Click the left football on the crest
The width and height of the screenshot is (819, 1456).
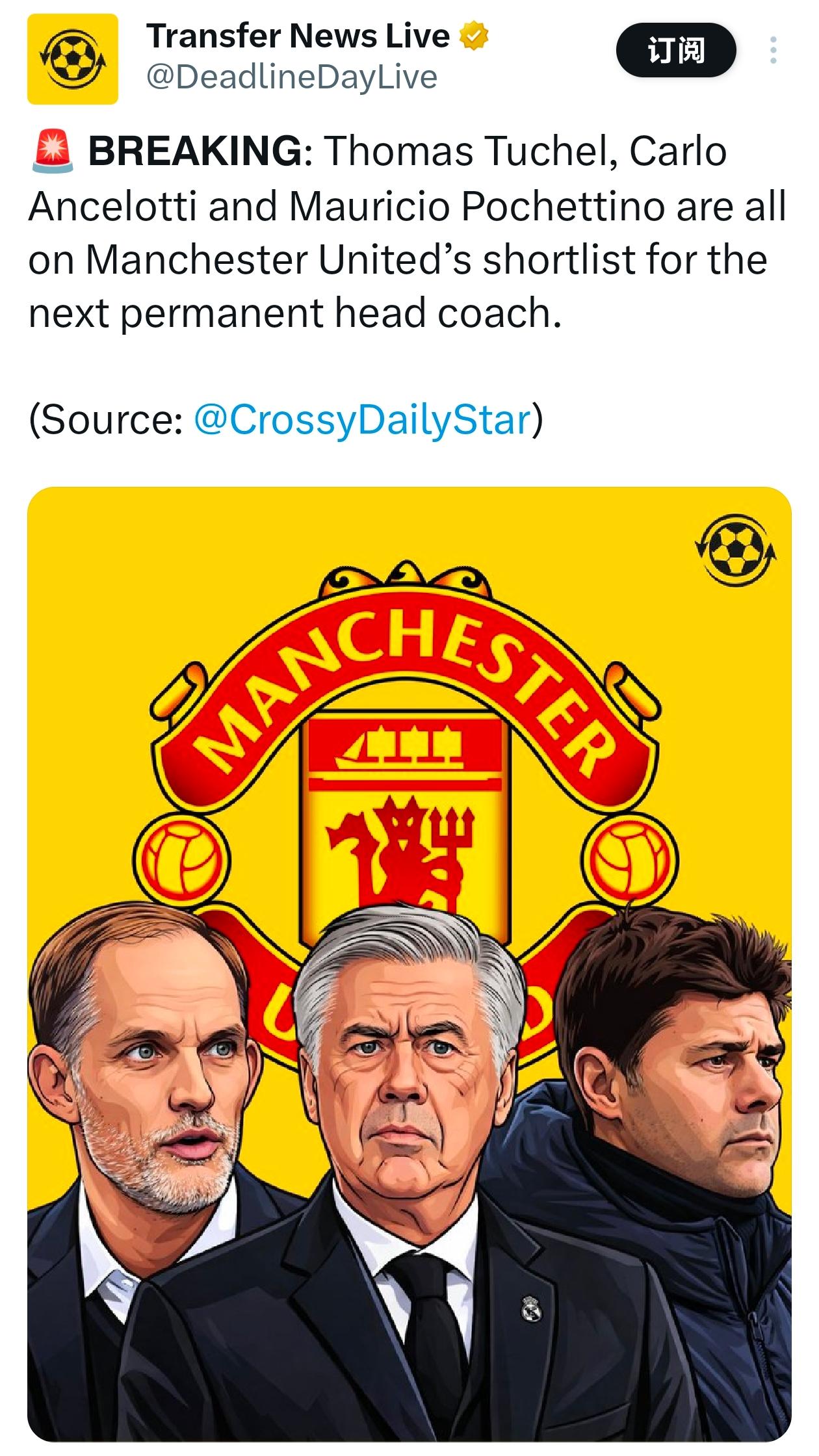pos(181,859)
